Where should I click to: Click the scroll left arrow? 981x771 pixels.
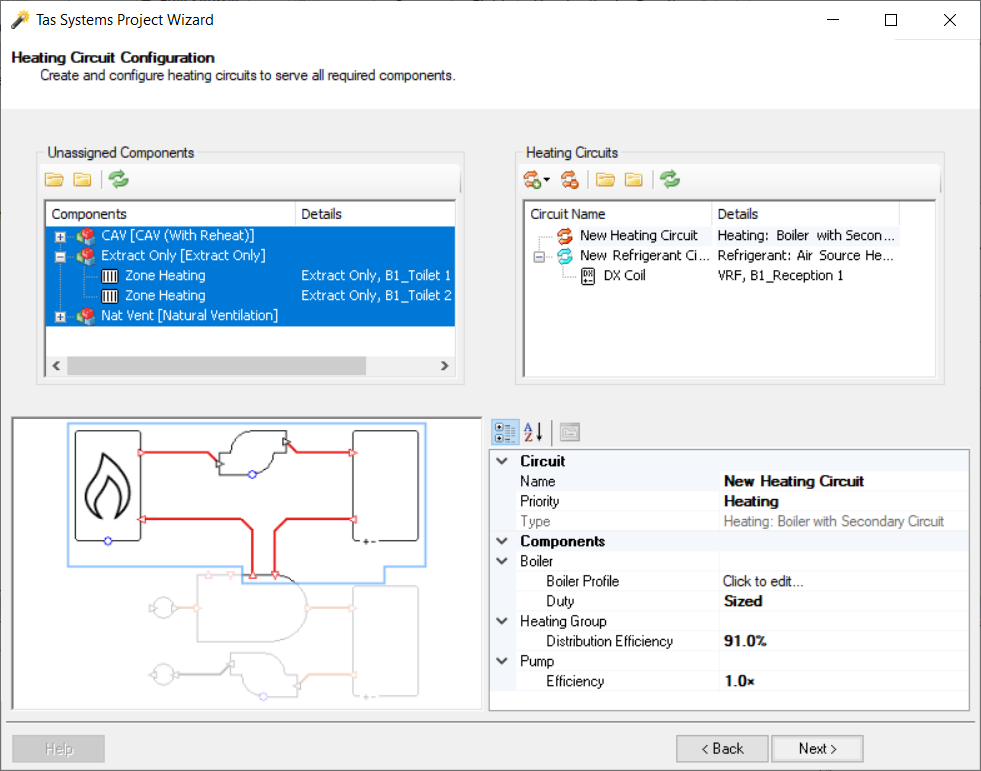[x=56, y=366]
